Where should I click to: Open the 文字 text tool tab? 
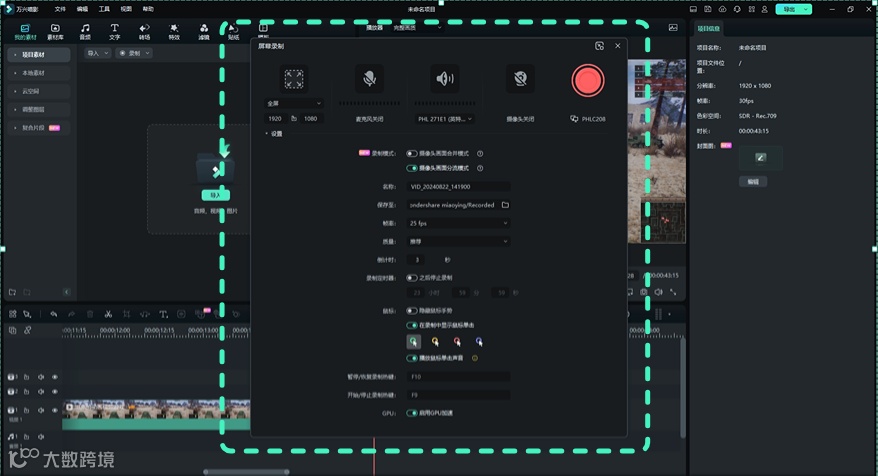click(x=114, y=31)
